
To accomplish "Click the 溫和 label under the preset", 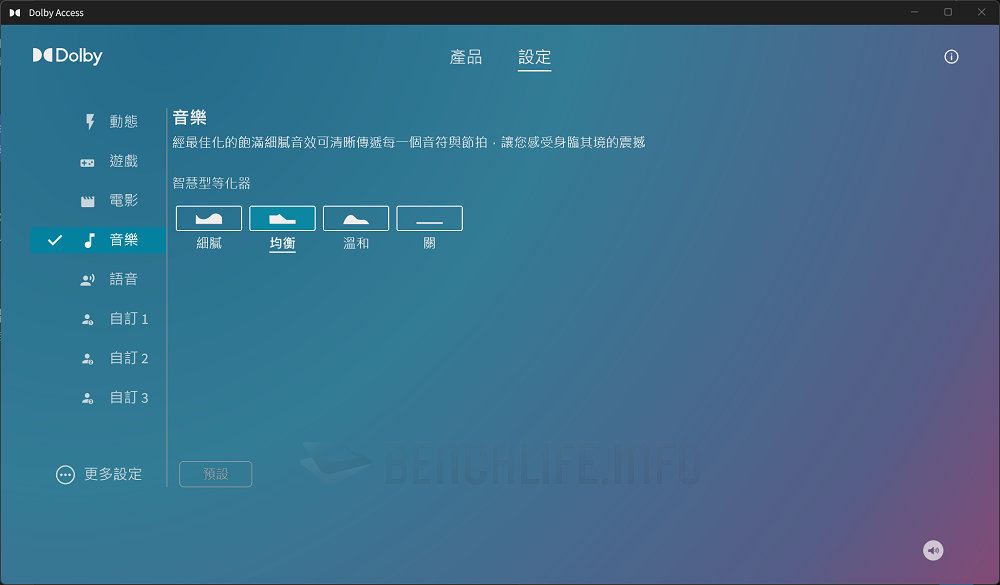I will pos(356,243).
